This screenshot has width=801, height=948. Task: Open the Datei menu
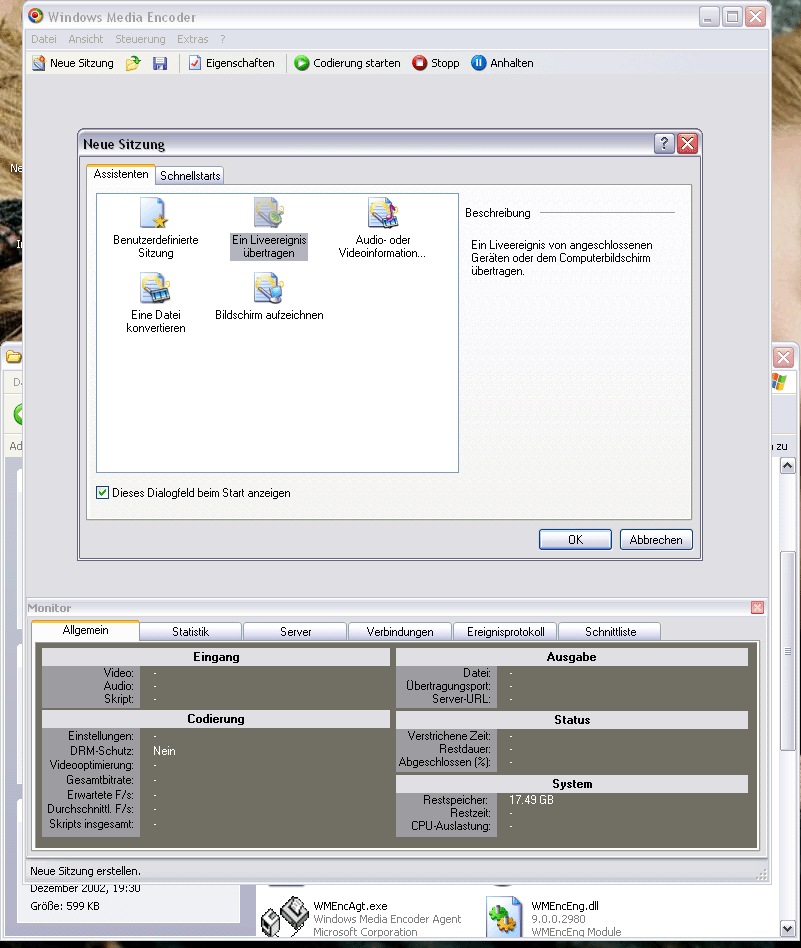coord(44,39)
